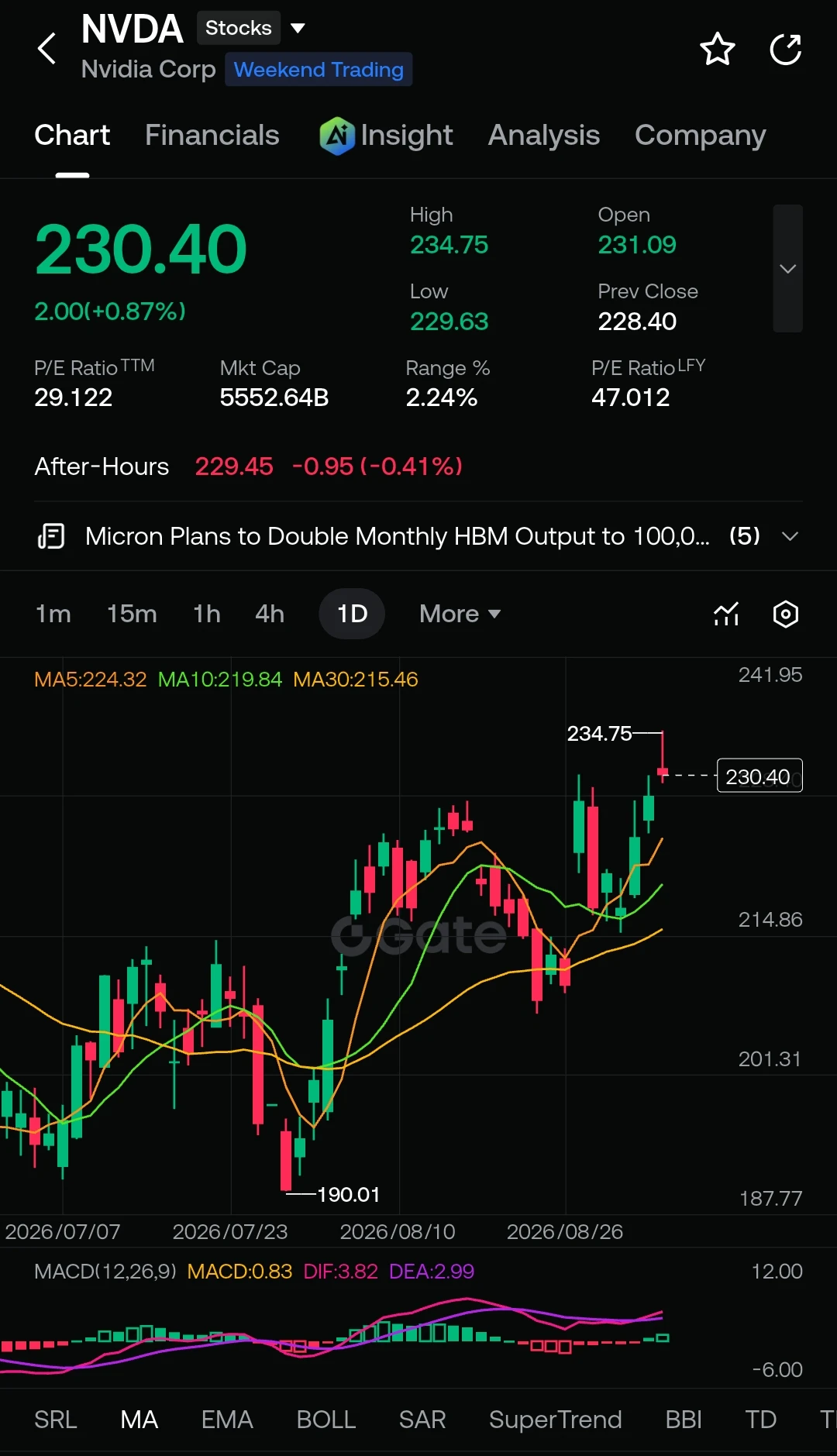The image size is (837, 1456).
Task: Tap the Nvidia Corp company name
Action: coord(149,70)
